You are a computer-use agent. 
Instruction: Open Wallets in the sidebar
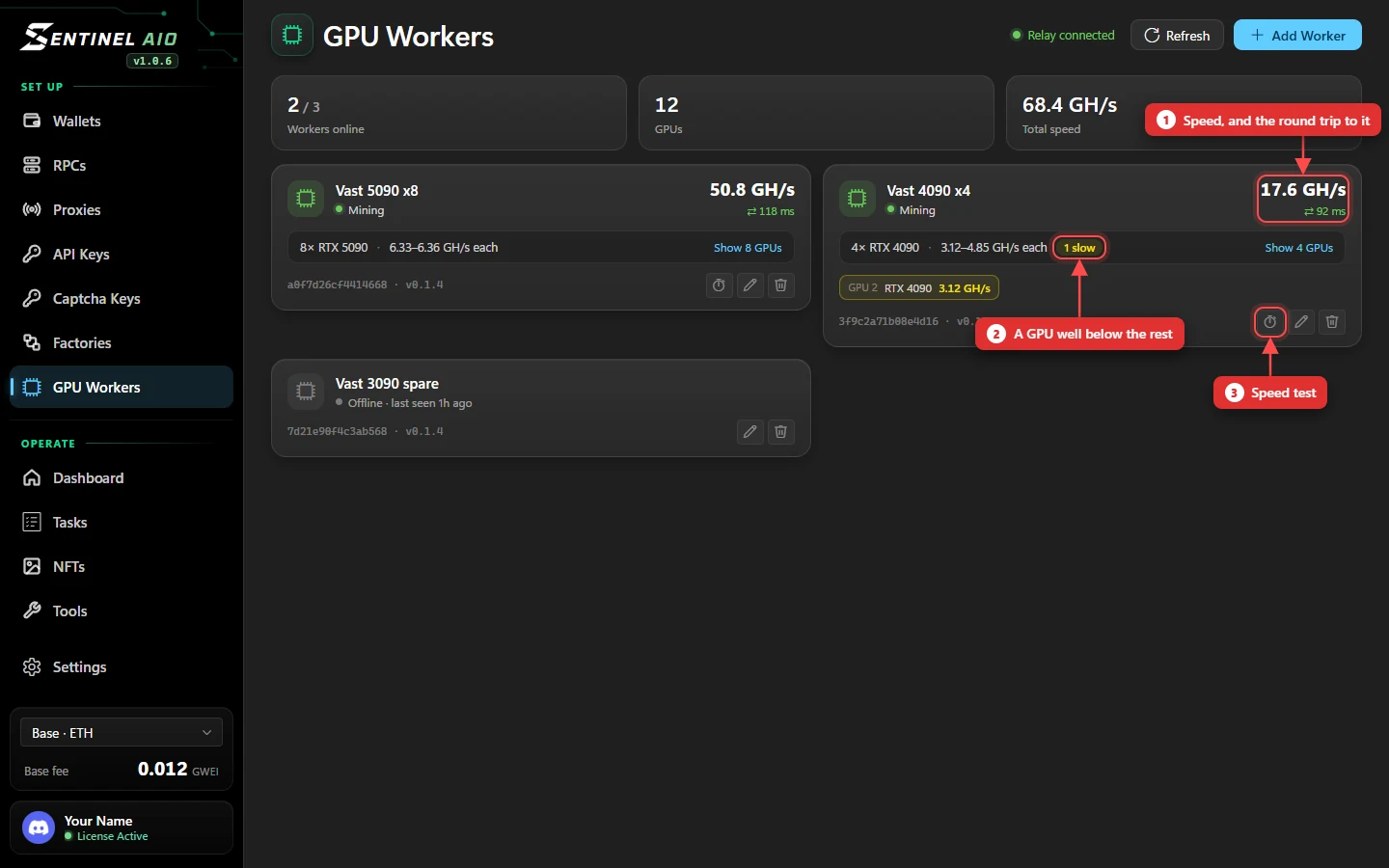coord(122,122)
